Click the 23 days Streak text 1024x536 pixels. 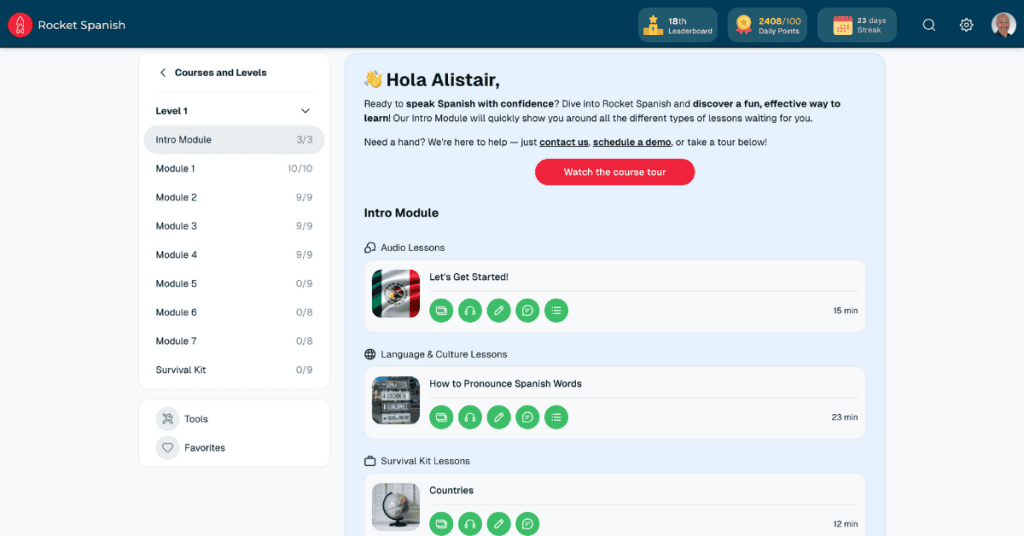click(871, 25)
